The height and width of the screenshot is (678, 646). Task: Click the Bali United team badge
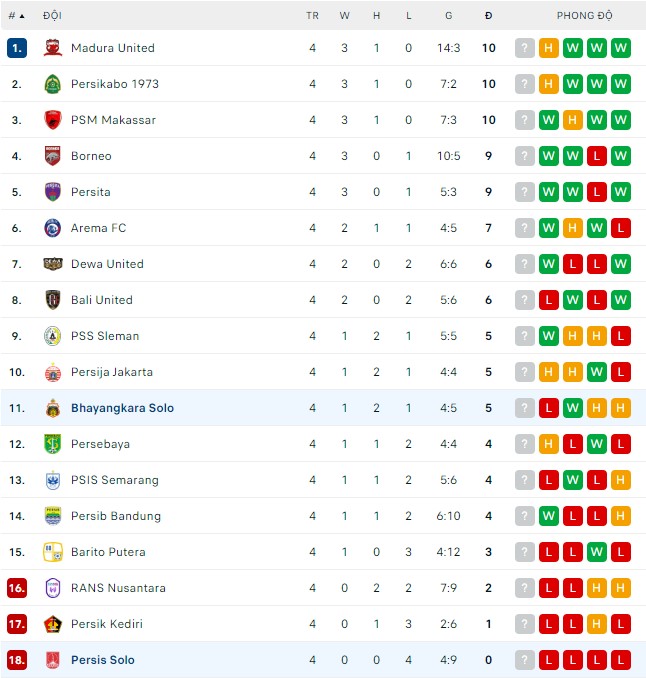tap(53, 300)
